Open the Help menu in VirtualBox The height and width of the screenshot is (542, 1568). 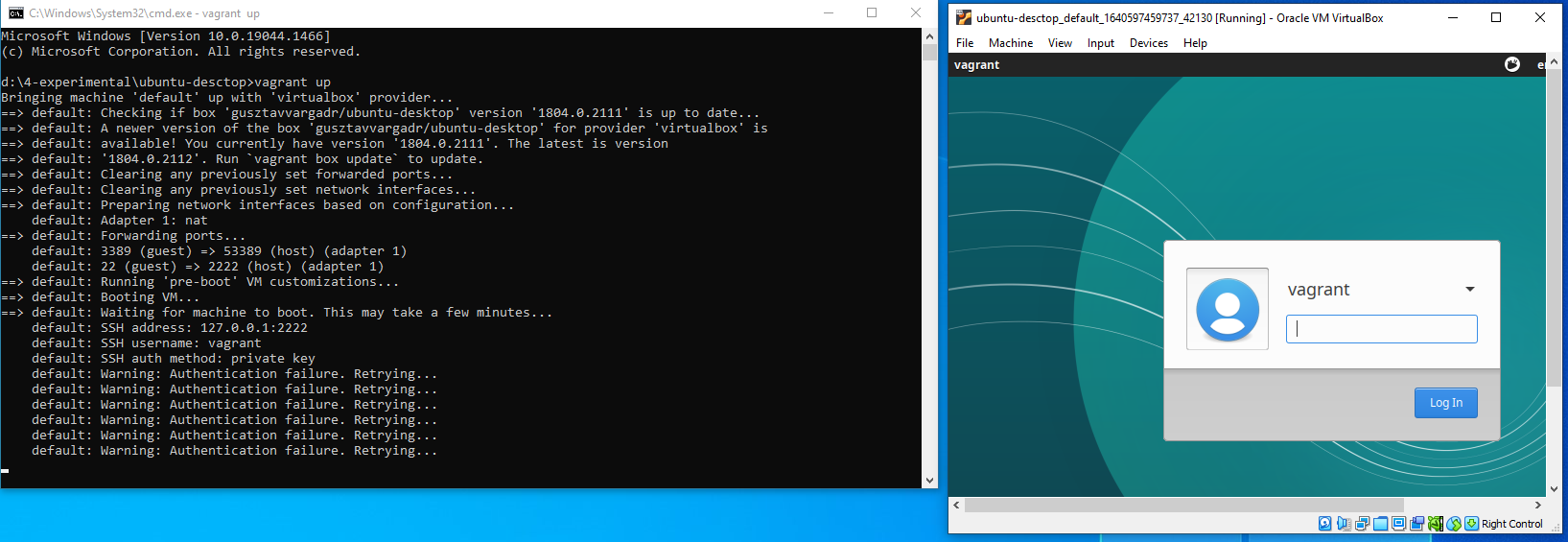[x=1195, y=43]
